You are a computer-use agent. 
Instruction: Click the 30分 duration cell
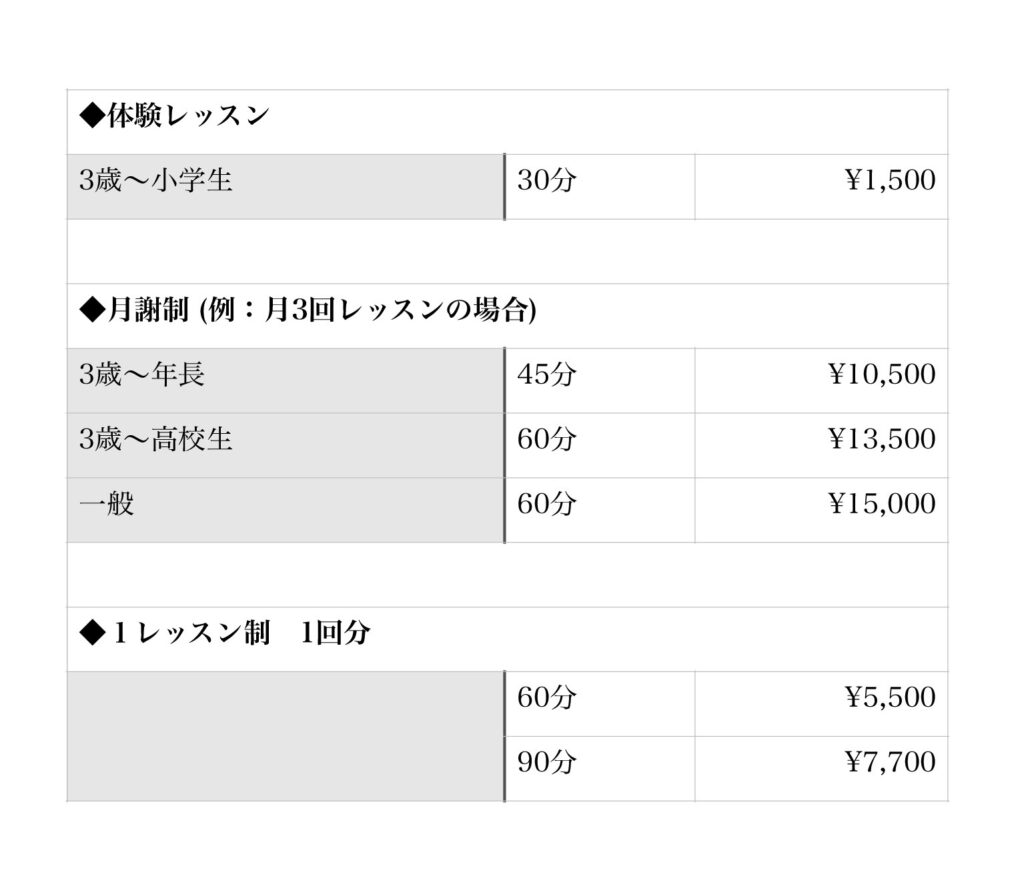tap(600, 187)
